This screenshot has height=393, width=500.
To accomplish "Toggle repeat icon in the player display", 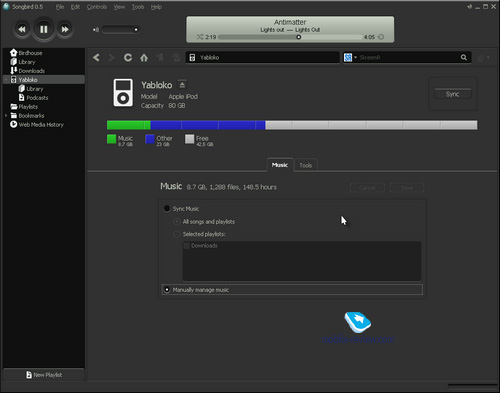I will point(381,37).
